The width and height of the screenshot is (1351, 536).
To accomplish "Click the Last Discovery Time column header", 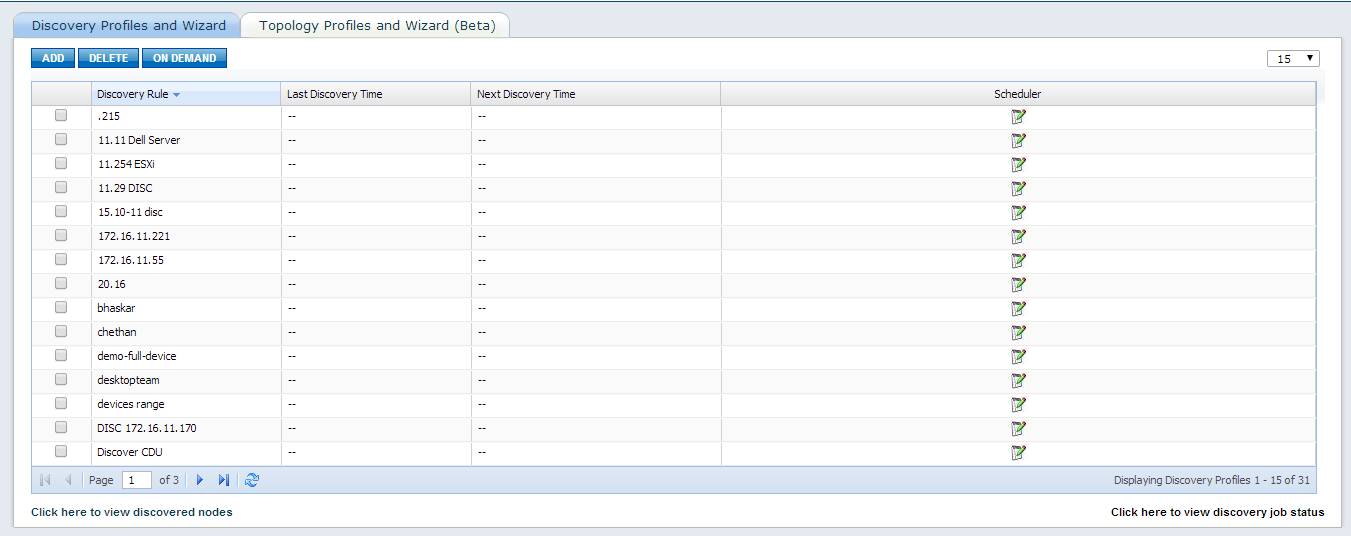I will (x=335, y=94).
